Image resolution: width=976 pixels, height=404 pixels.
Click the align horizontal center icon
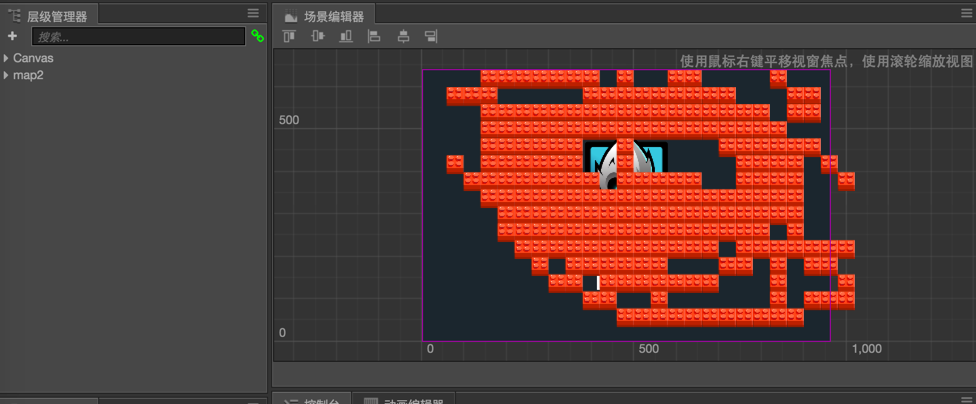403,37
